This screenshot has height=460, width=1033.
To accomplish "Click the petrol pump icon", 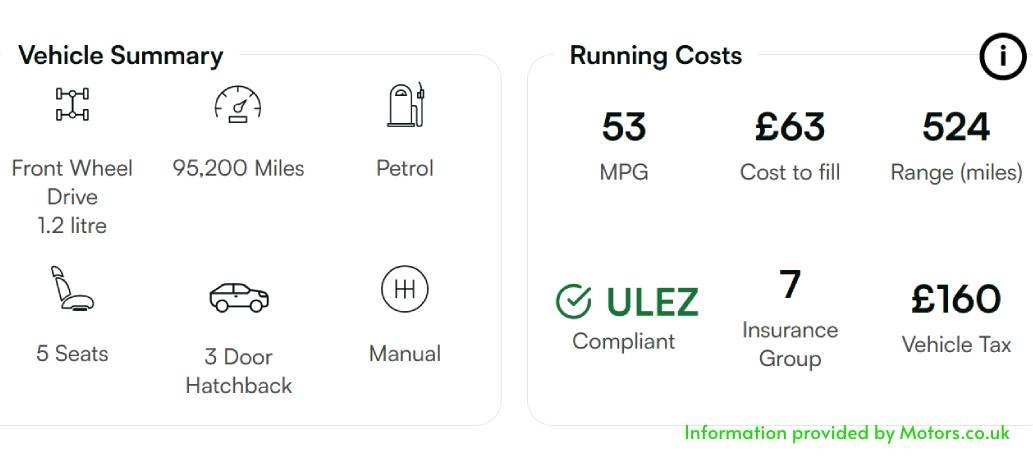I will (x=405, y=105).
